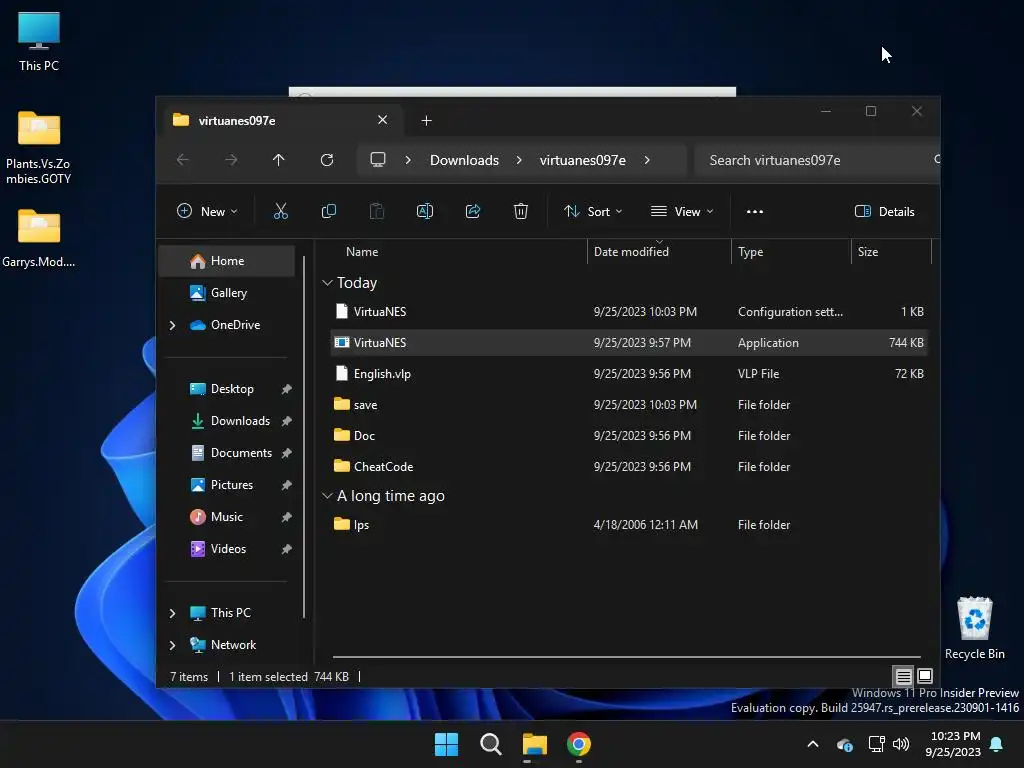Select VirtuaNES Application file
The width and height of the screenshot is (1024, 768).
(x=629, y=343)
